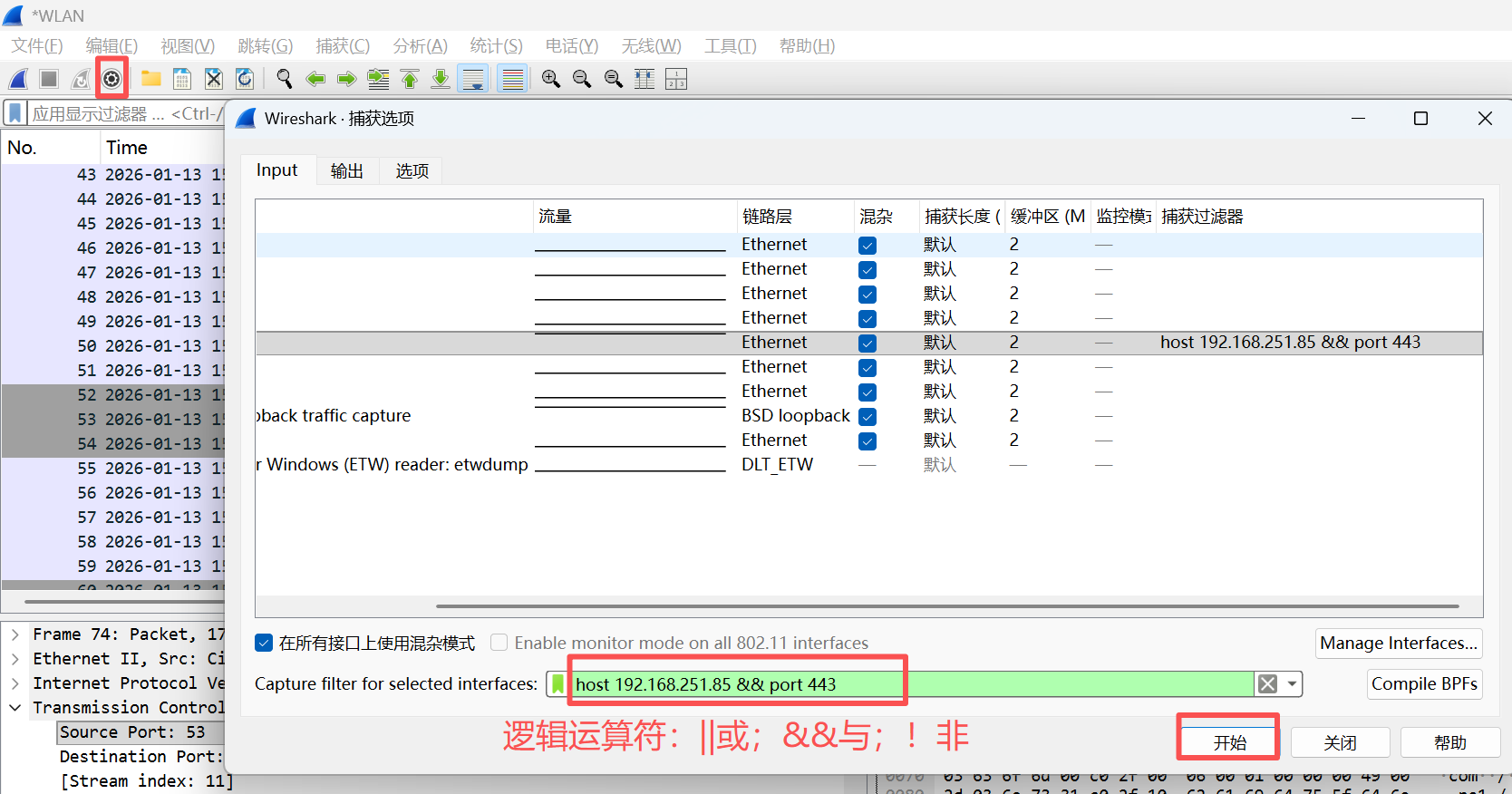Viewport: 1512px width, 794px height.
Task: Find a packet with magnifier icon
Action: pyautogui.click(x=285, y=79)
